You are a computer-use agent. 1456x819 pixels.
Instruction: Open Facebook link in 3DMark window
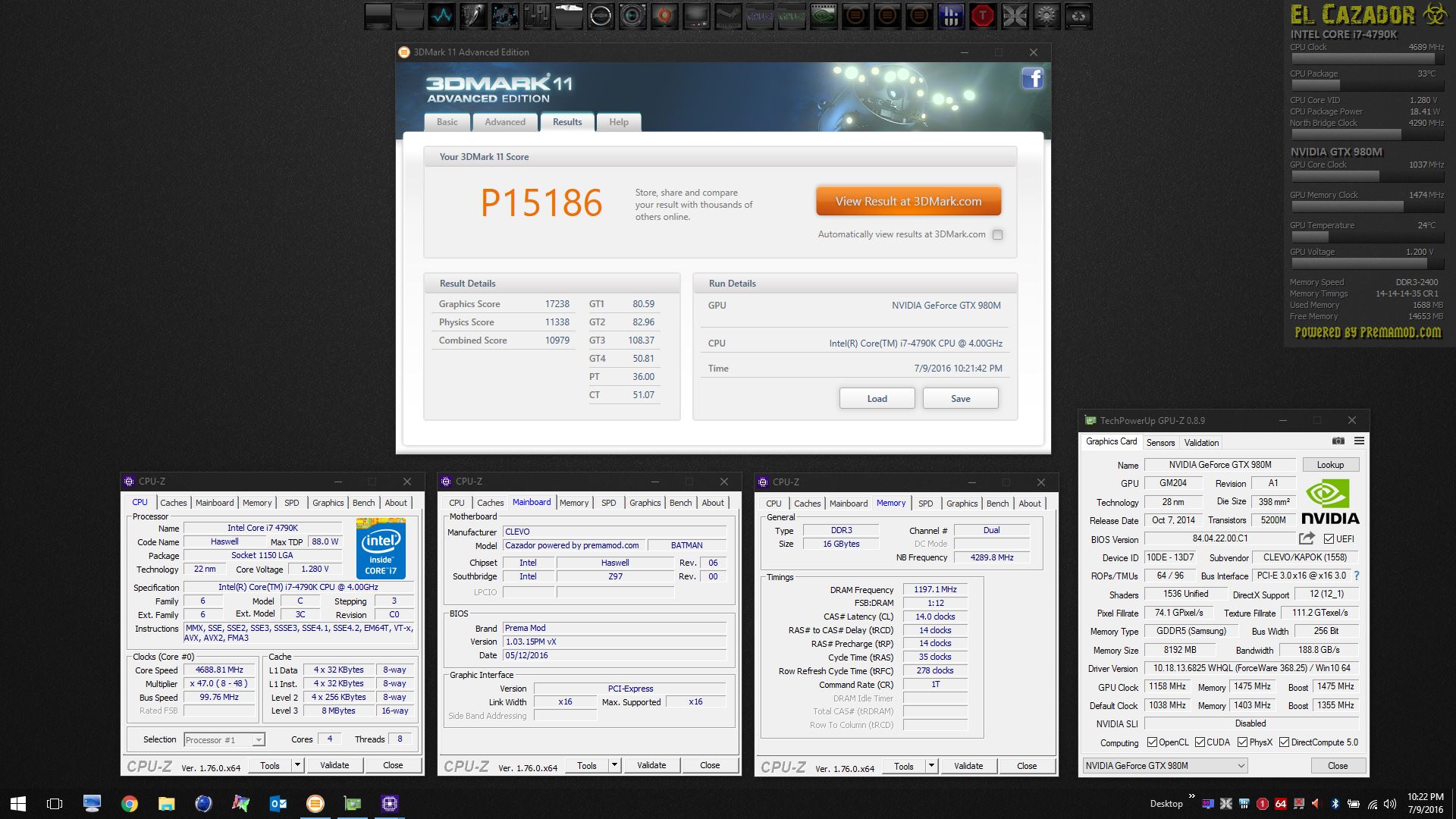tap(1032, 78)
